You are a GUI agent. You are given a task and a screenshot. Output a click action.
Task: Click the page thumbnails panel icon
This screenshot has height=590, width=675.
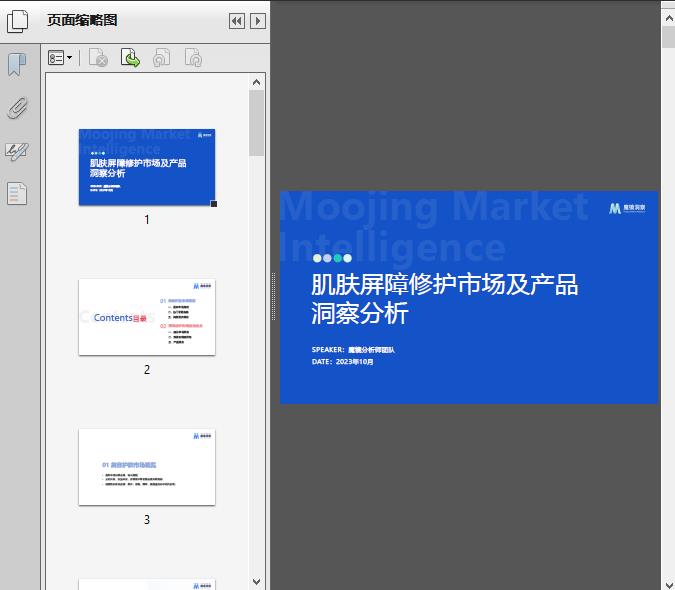pos(17,21)
